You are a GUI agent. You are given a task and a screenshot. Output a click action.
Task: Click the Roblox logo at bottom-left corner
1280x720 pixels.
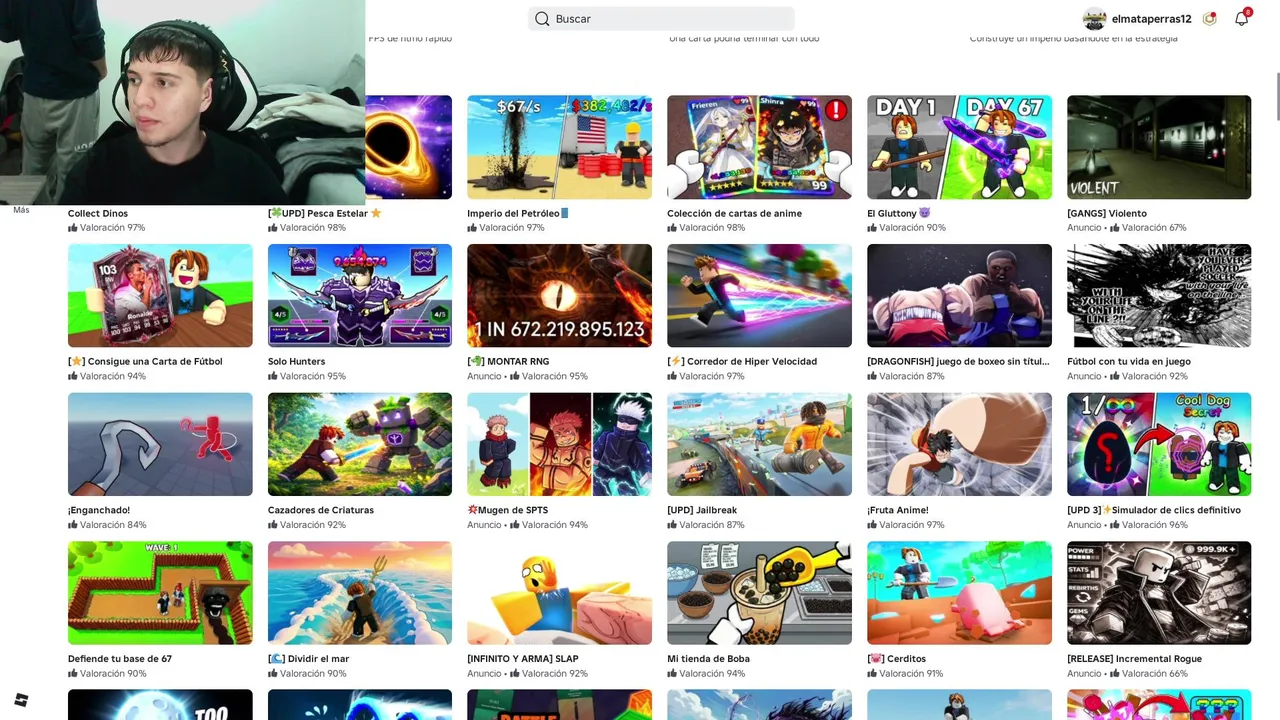click(x=21, y=700)
